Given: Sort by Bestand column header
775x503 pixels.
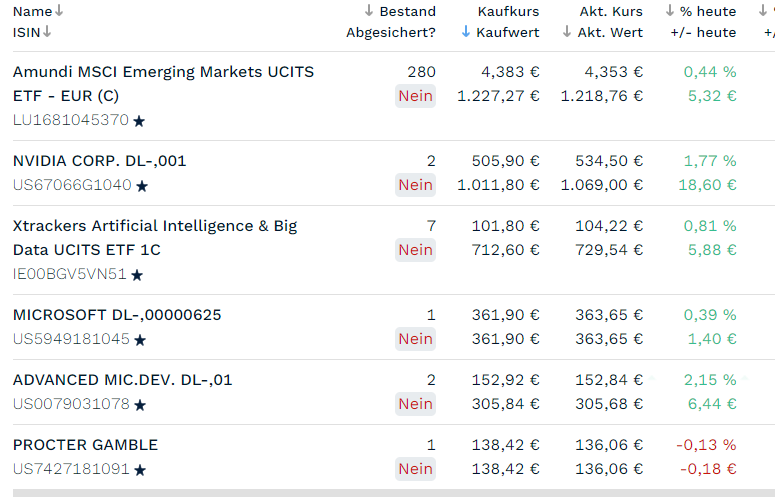Looking at the screenshot, I should [400, 11].
